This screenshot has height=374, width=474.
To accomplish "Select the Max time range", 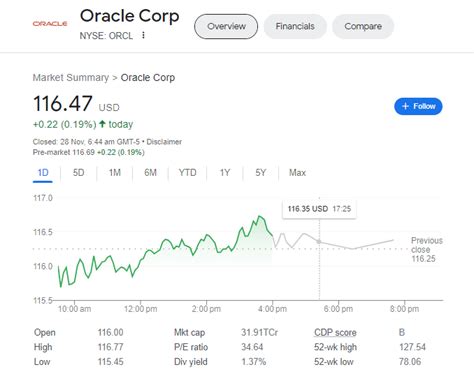I will [297, 173].
